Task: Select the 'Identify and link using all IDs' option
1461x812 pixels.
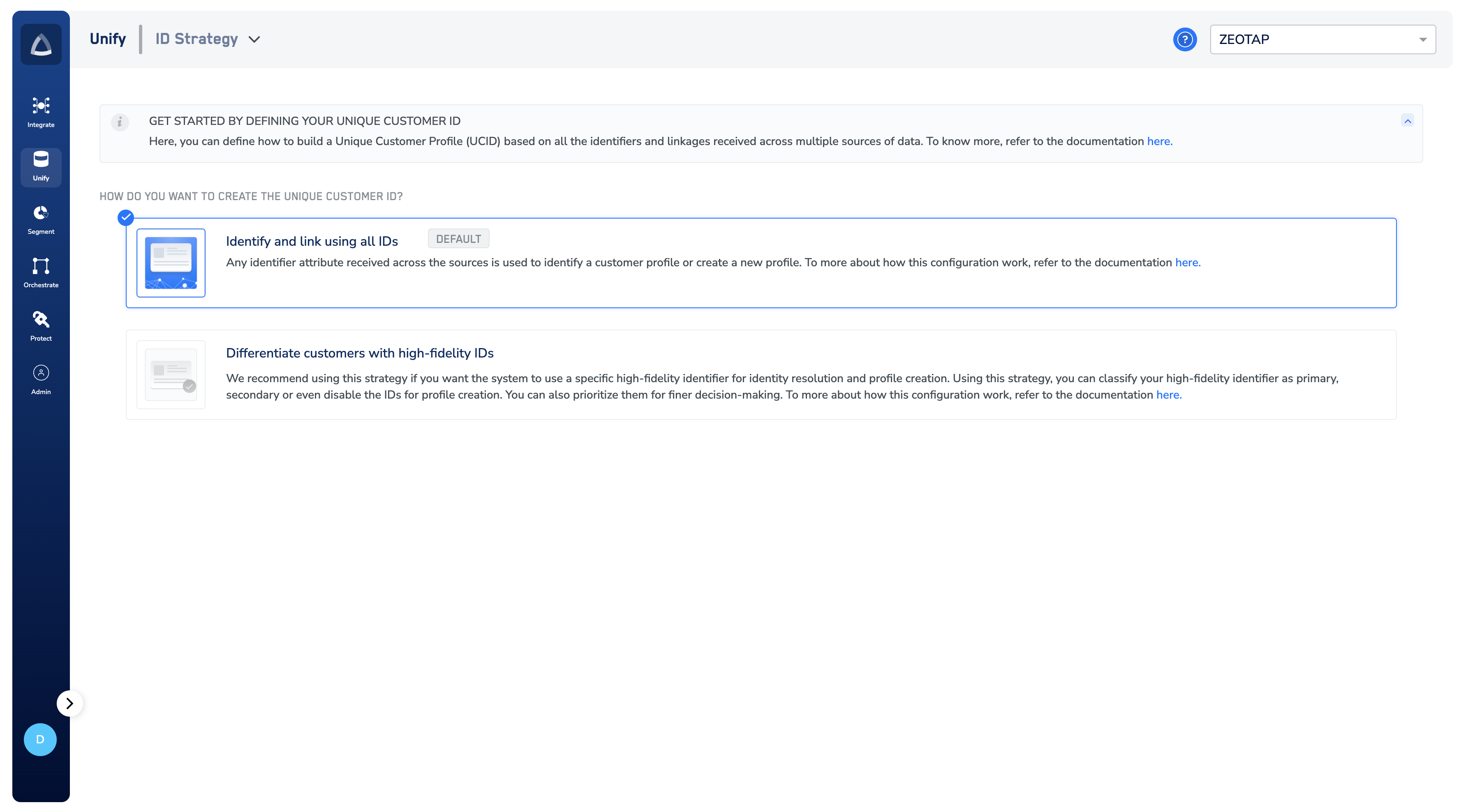Action: pos(311,241)
